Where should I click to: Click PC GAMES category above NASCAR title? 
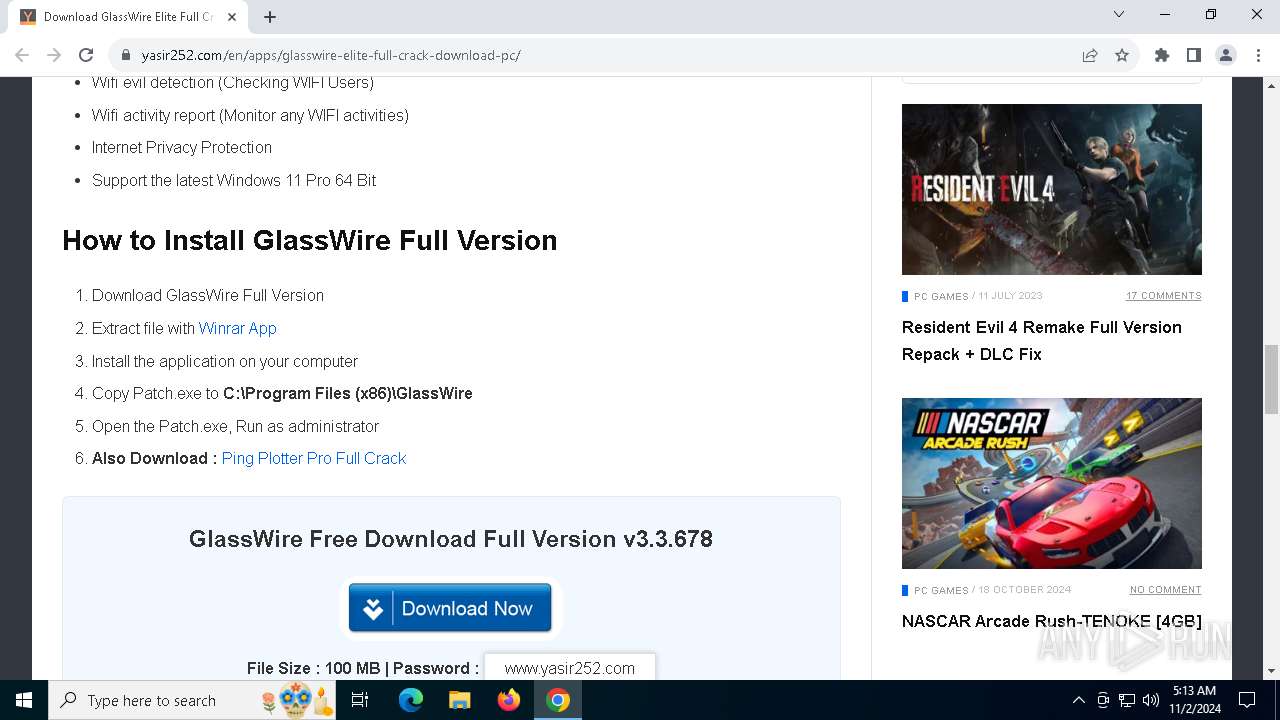941,590
